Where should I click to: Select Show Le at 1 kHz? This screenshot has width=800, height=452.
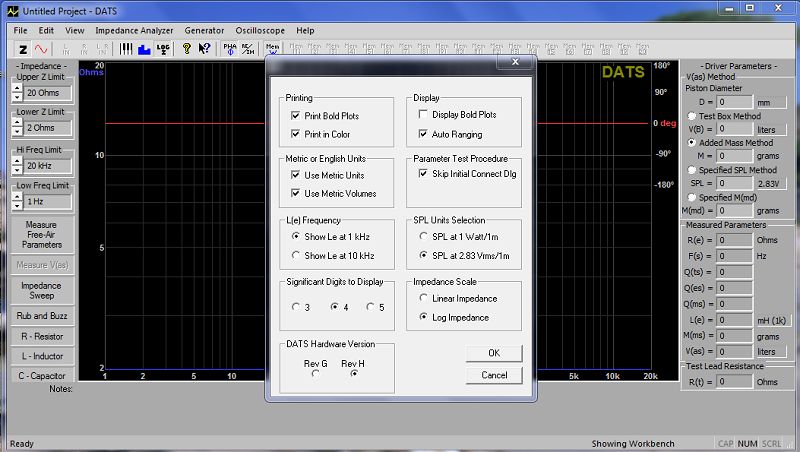click(x=295, y=236)
